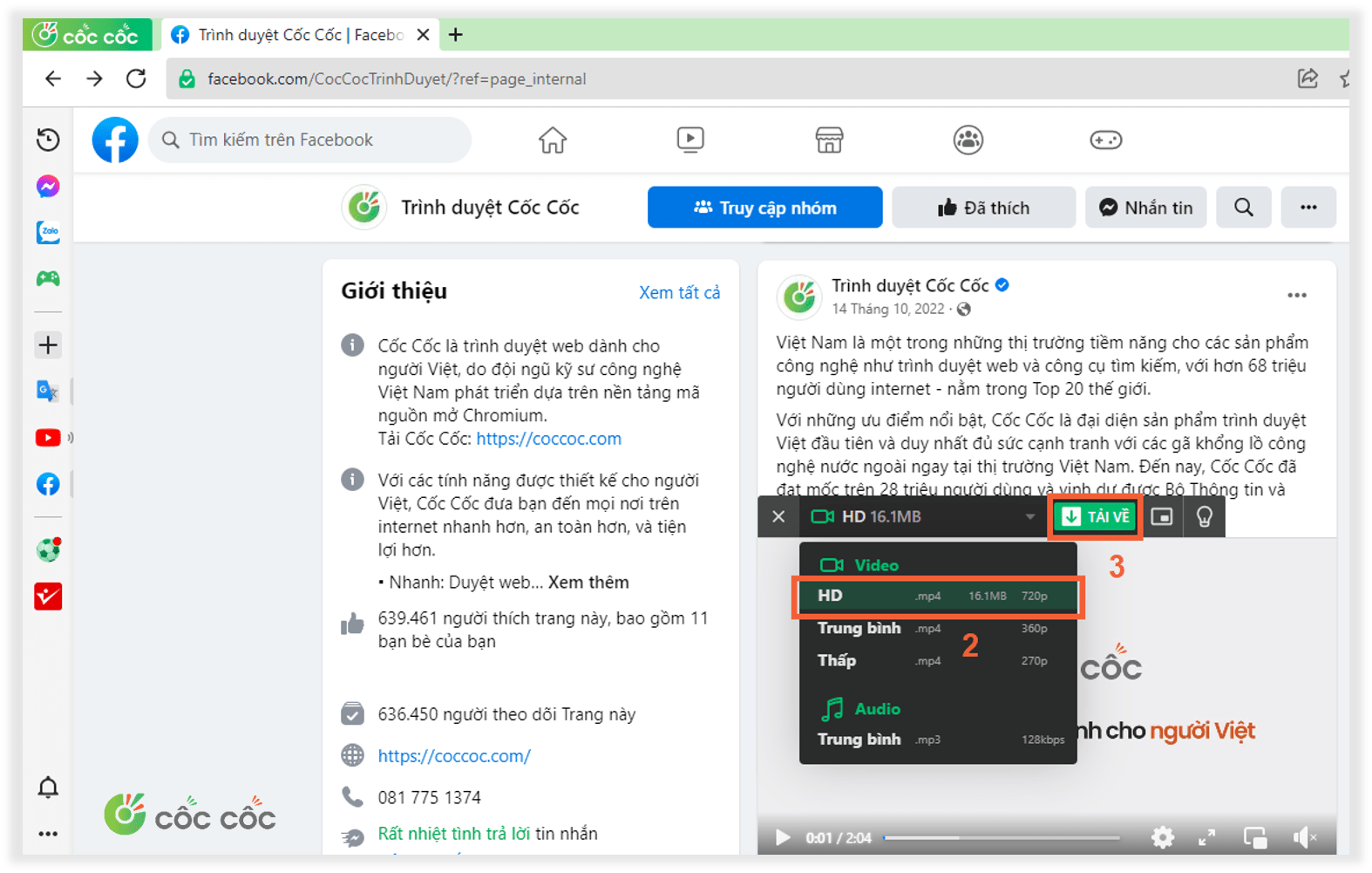The image size is (1372, 873).
Task: View the site security lock icon
Action: [x=187, y=79]
